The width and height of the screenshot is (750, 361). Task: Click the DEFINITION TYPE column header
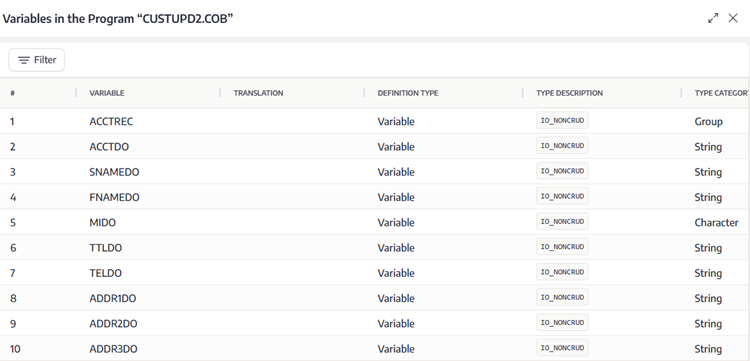[408, 93]
